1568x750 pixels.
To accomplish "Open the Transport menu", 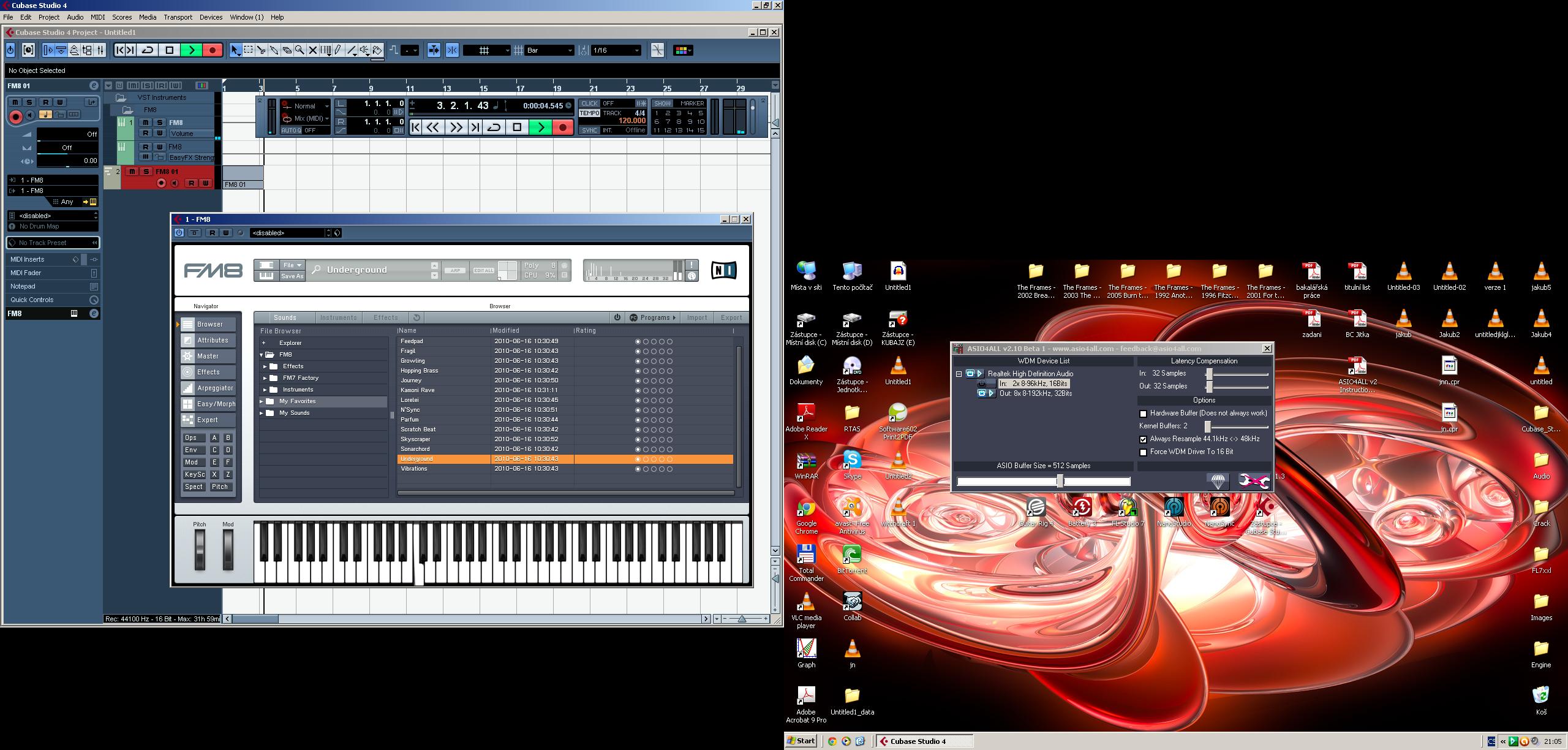I will 178,17.
